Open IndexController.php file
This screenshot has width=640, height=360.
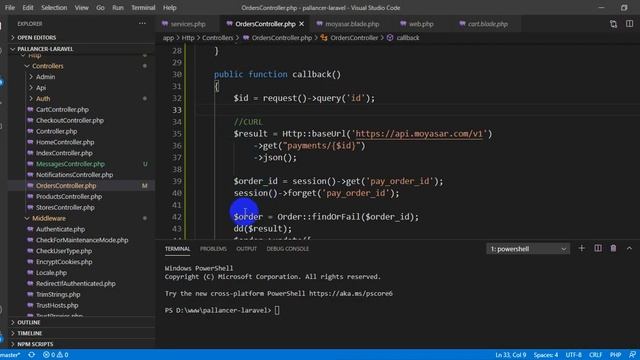[x=64, y=153]
